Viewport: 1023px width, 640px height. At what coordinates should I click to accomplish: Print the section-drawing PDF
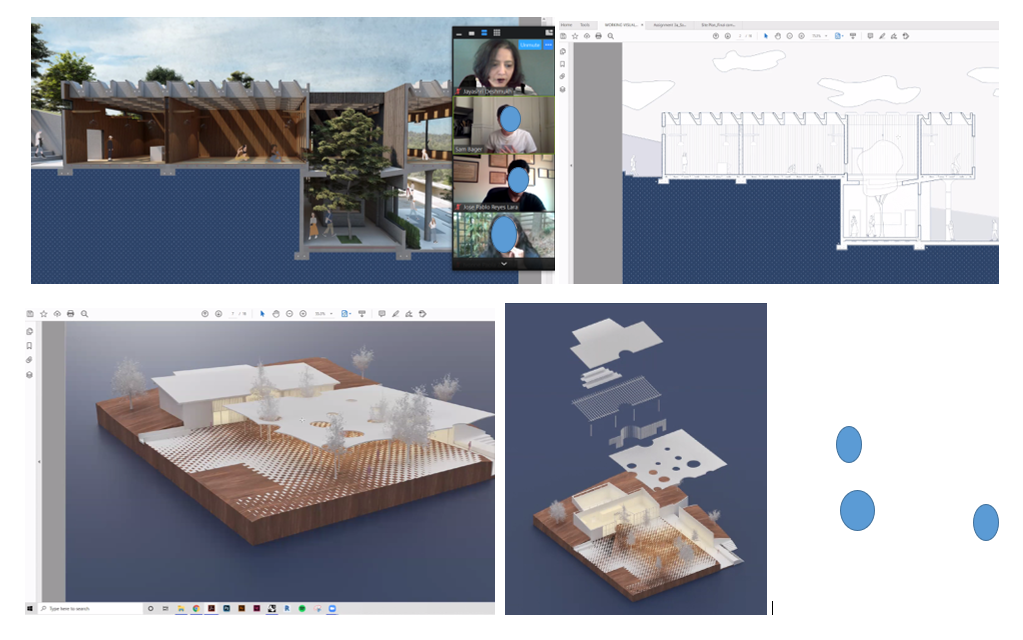598,36
